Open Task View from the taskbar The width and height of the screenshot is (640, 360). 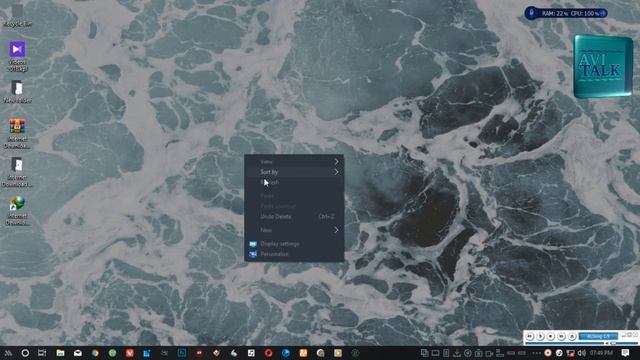click(x=42, y=353)
